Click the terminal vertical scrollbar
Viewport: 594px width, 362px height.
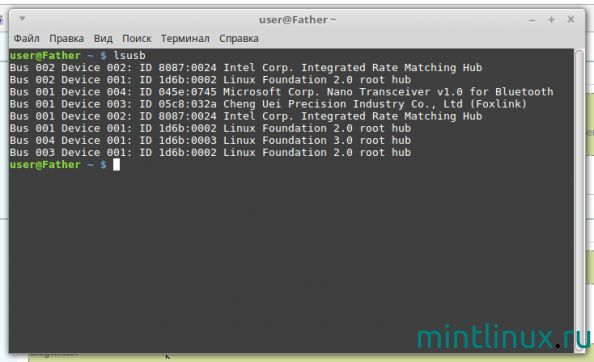579,201
